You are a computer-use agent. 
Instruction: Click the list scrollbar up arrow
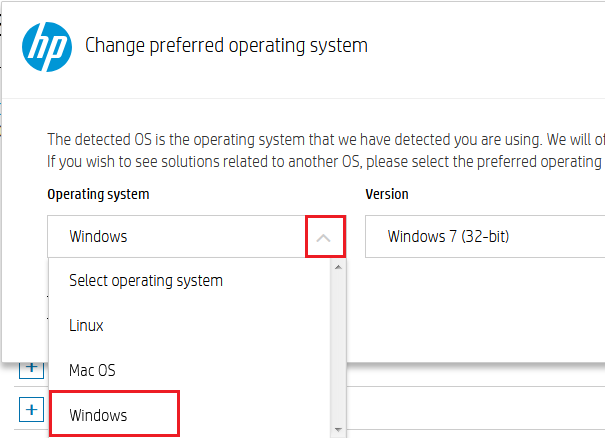[338, 267]
